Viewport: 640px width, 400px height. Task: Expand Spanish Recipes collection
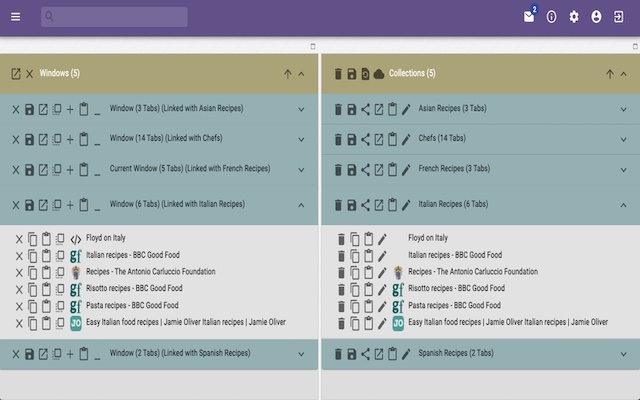point(624,354)
